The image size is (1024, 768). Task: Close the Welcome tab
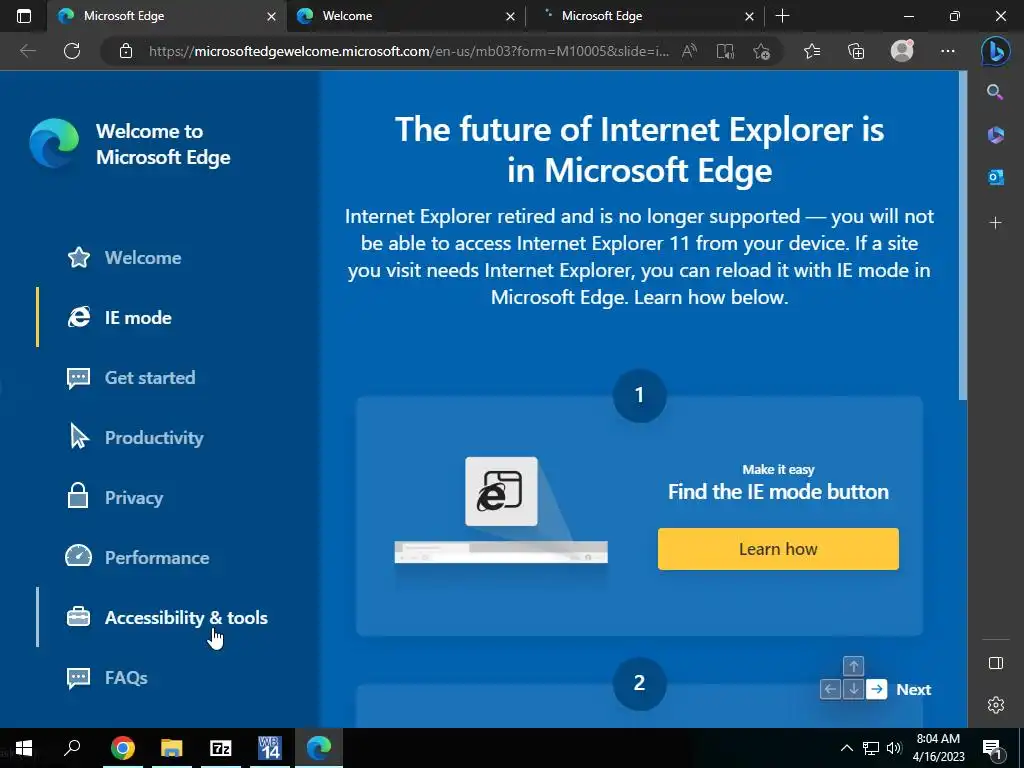[x=510, y=16]
